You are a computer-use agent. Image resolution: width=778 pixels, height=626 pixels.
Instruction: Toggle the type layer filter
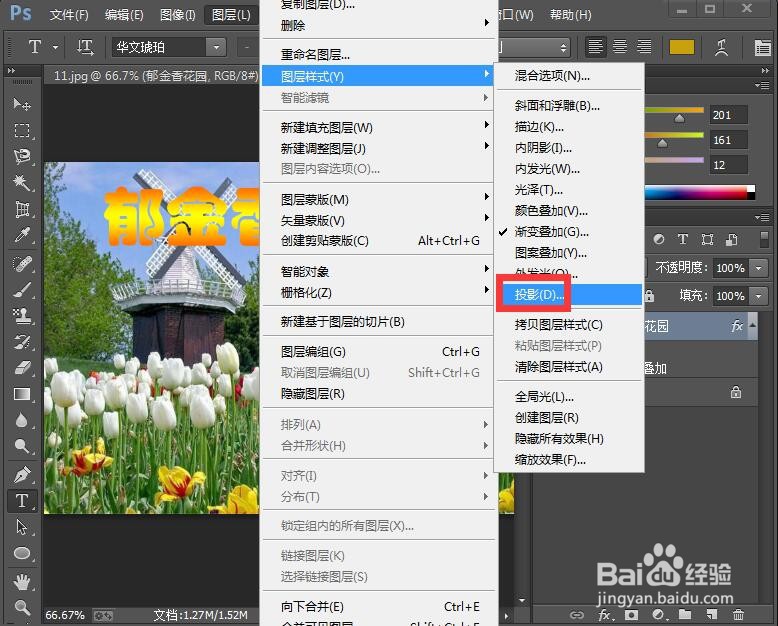pos(683,240)
